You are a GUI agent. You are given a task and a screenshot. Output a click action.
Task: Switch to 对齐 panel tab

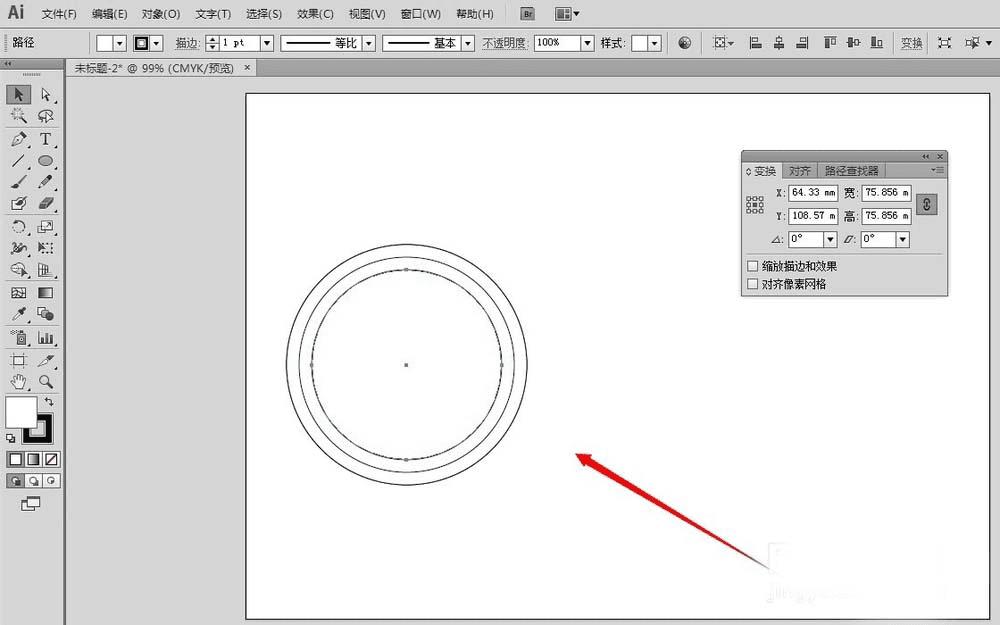(800, 170)
